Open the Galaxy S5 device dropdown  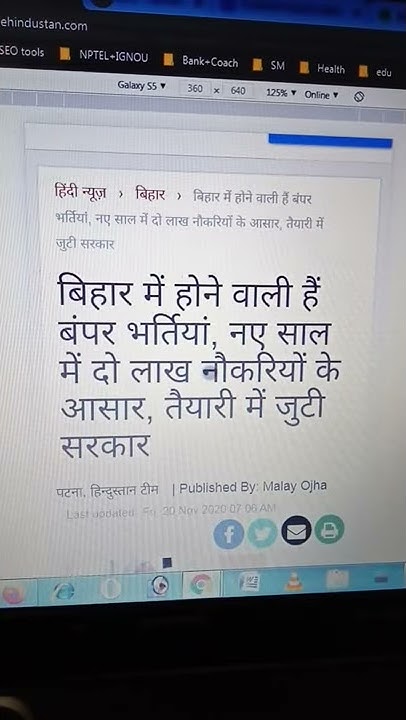click(x=141, y=85)
